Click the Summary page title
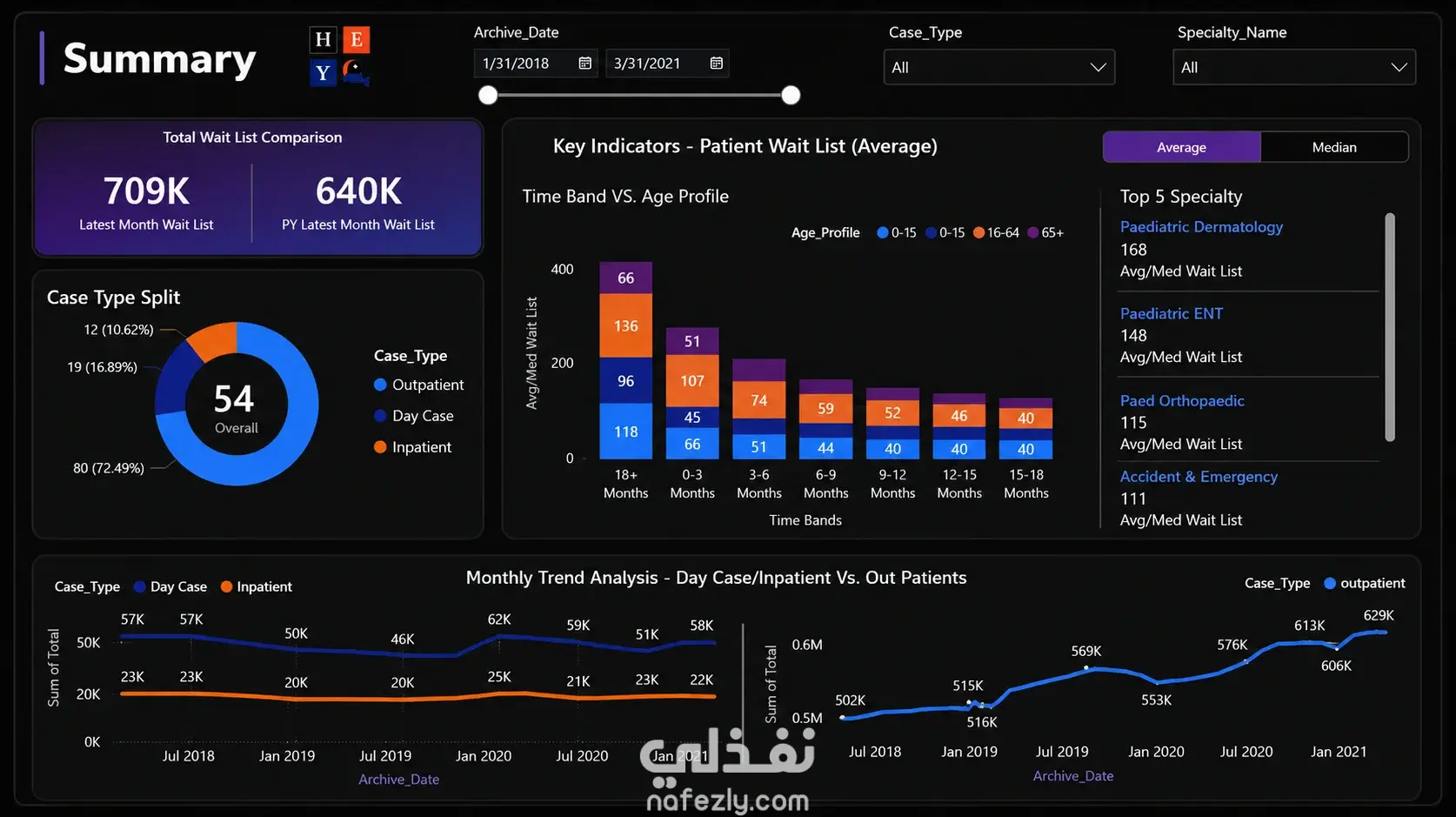1456x817 pixels. (160, 59)
